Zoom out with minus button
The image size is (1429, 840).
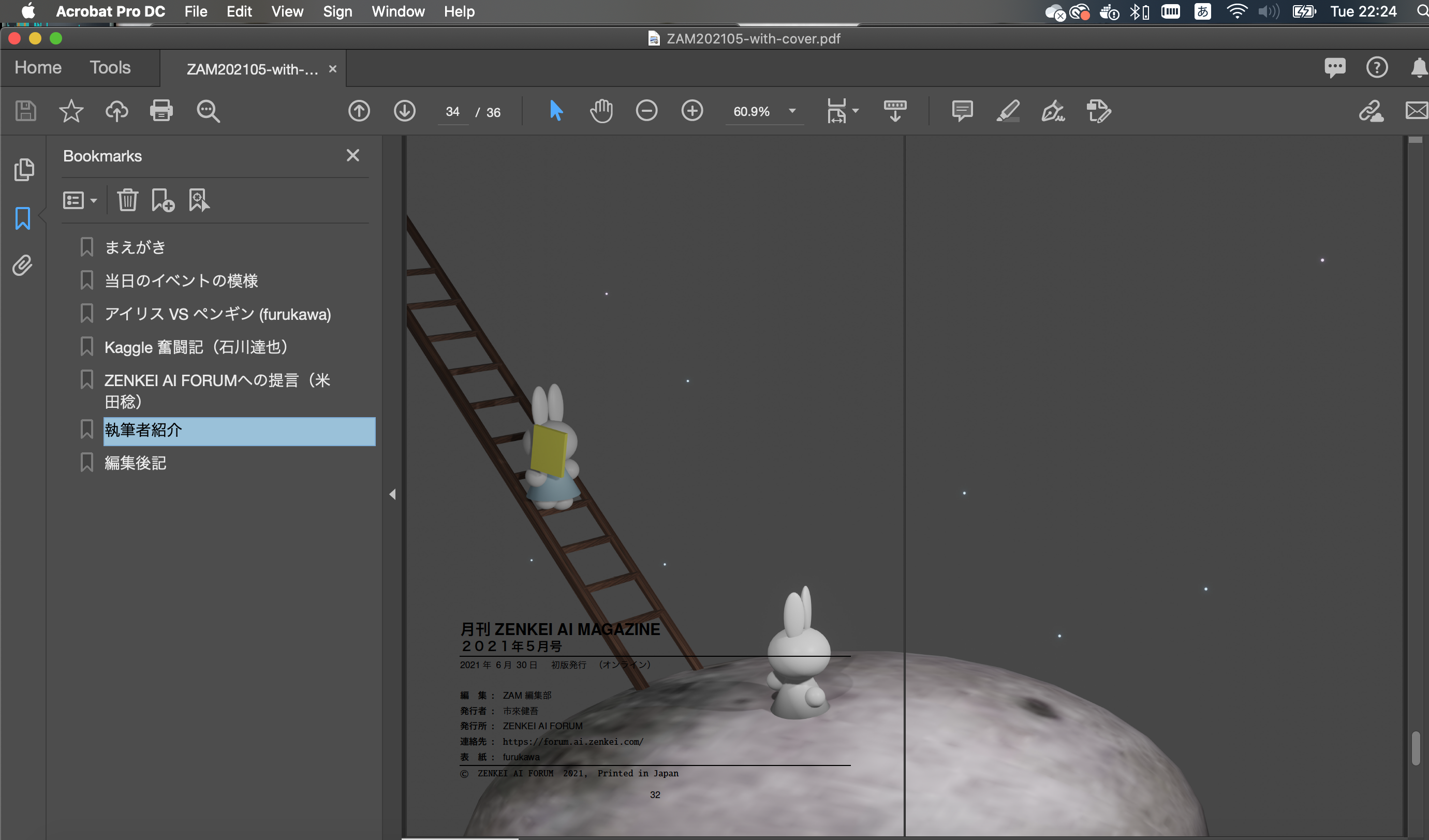pyautogui.click(x=646, y=111)
